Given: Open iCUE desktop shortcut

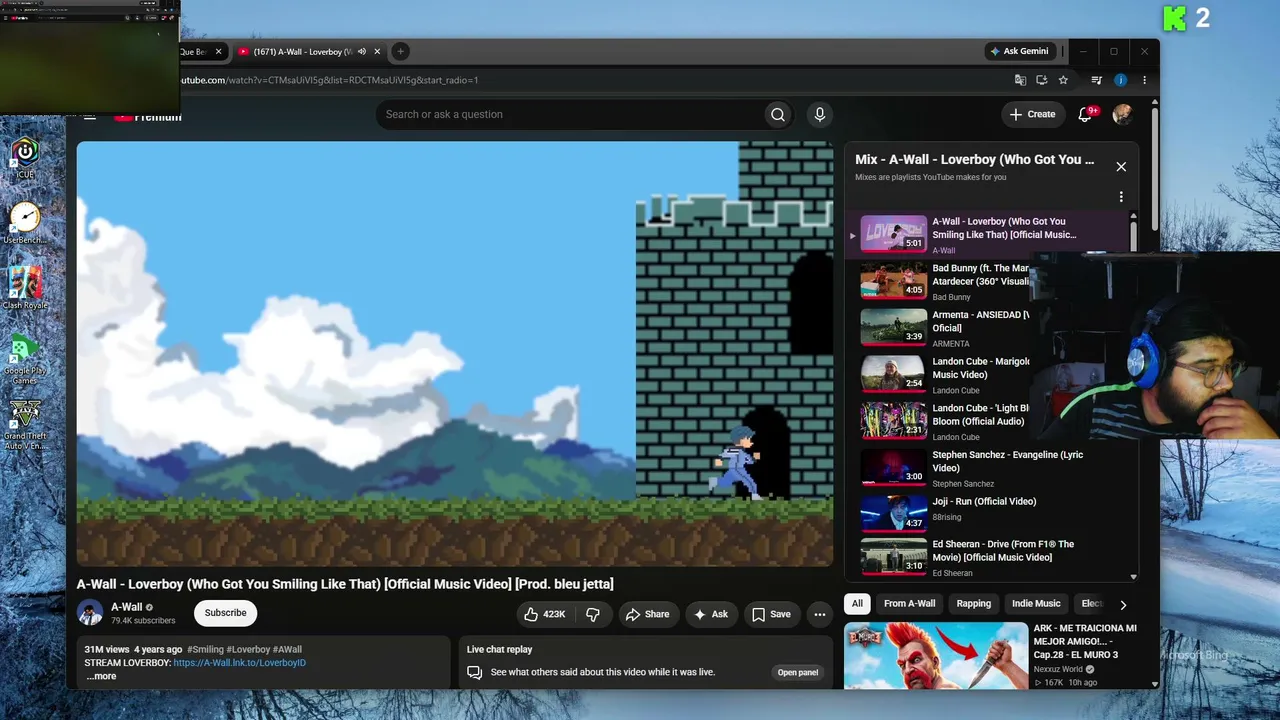Looking at the screenshot, I should click(x=25, y=157).
